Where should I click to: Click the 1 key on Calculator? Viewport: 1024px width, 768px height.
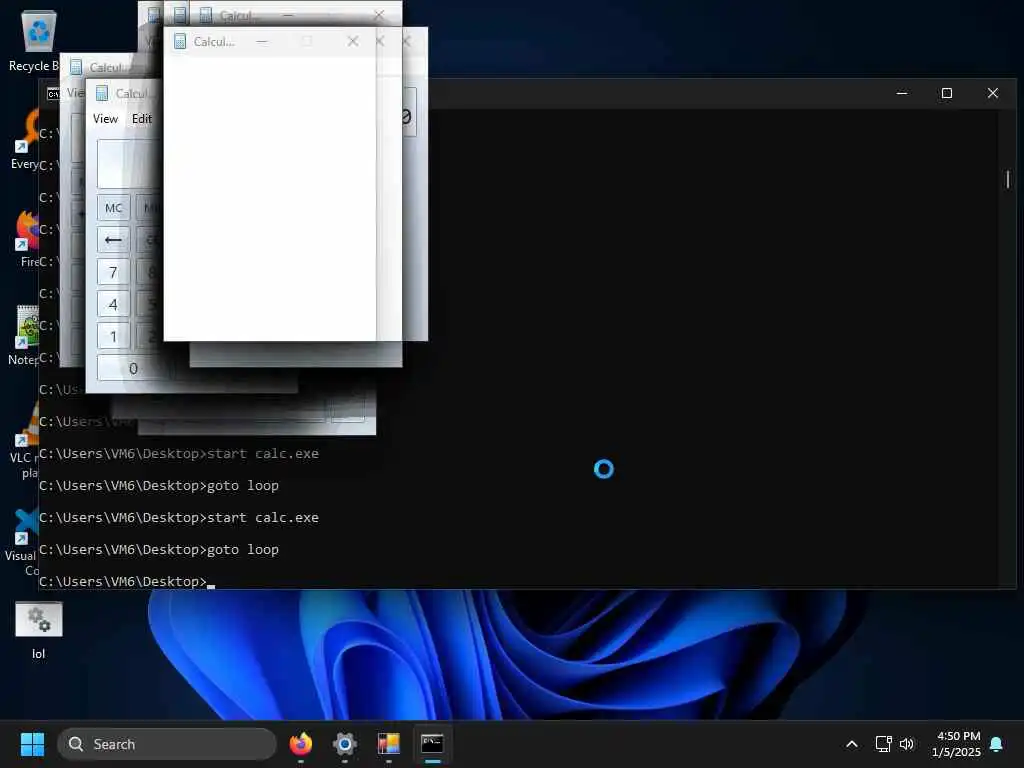click(x=114, y=336)
